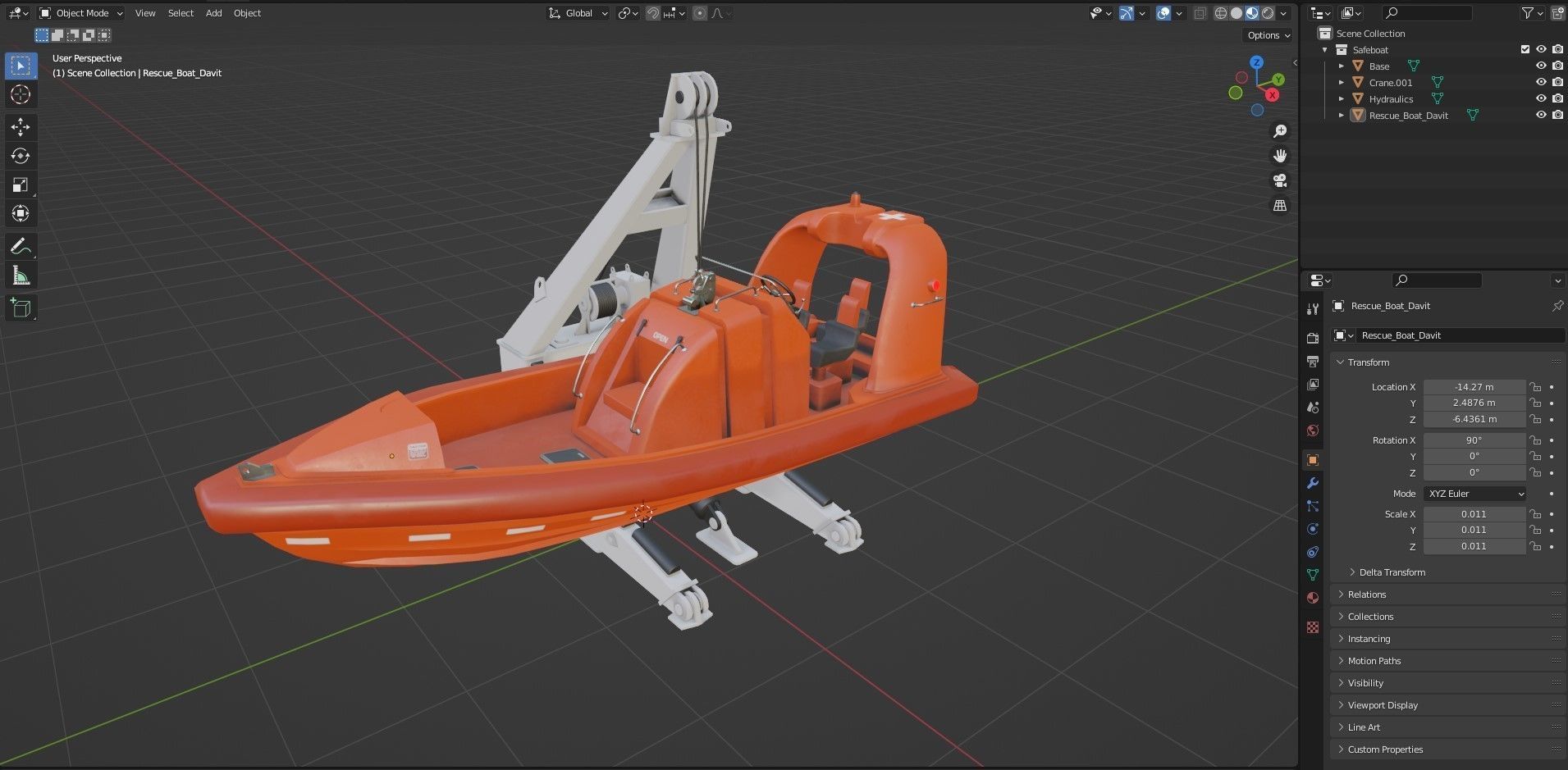Screen dimensions: 1568x770
Task: Lock the Location X value
Action: [1535, 387]
